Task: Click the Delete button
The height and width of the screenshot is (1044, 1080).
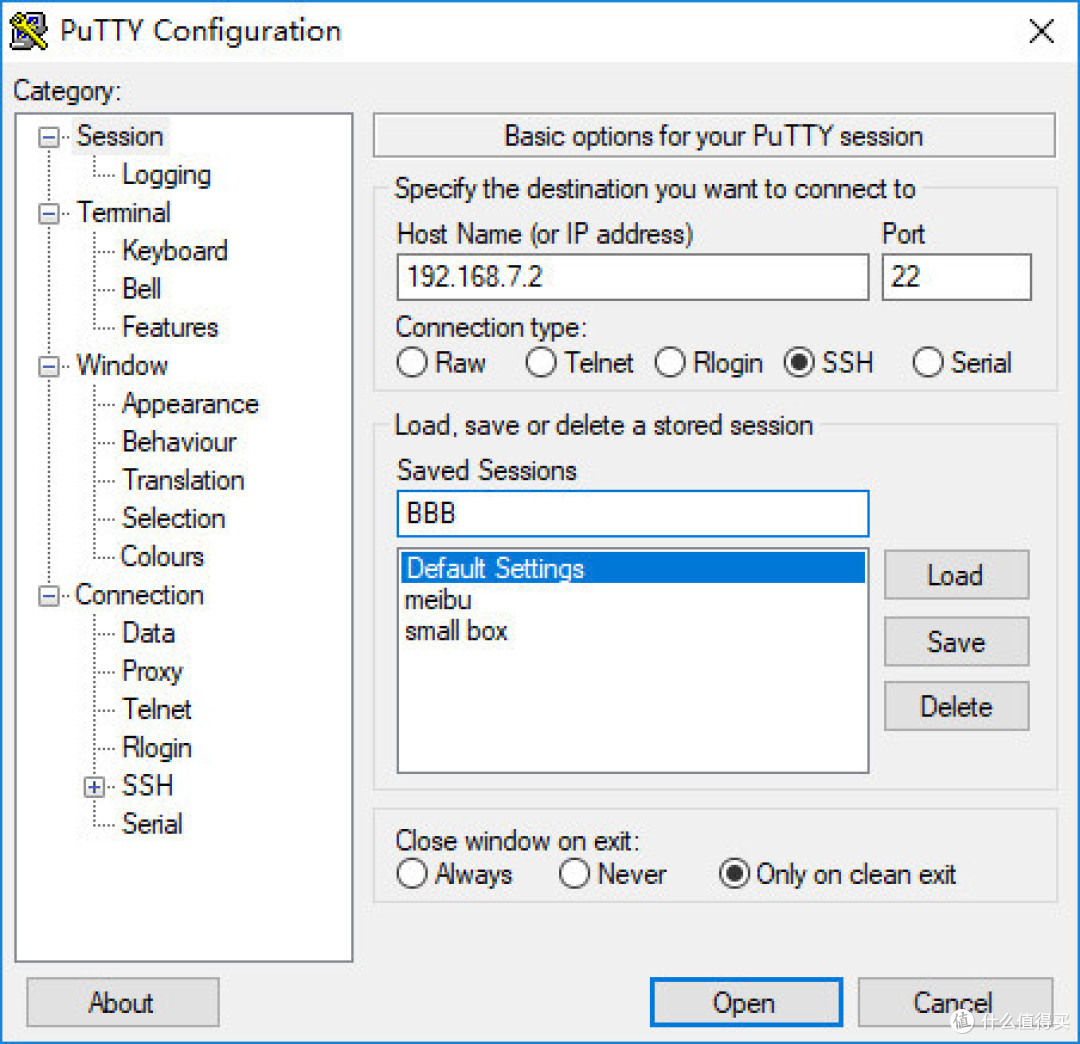Action: tap(956, 707)
